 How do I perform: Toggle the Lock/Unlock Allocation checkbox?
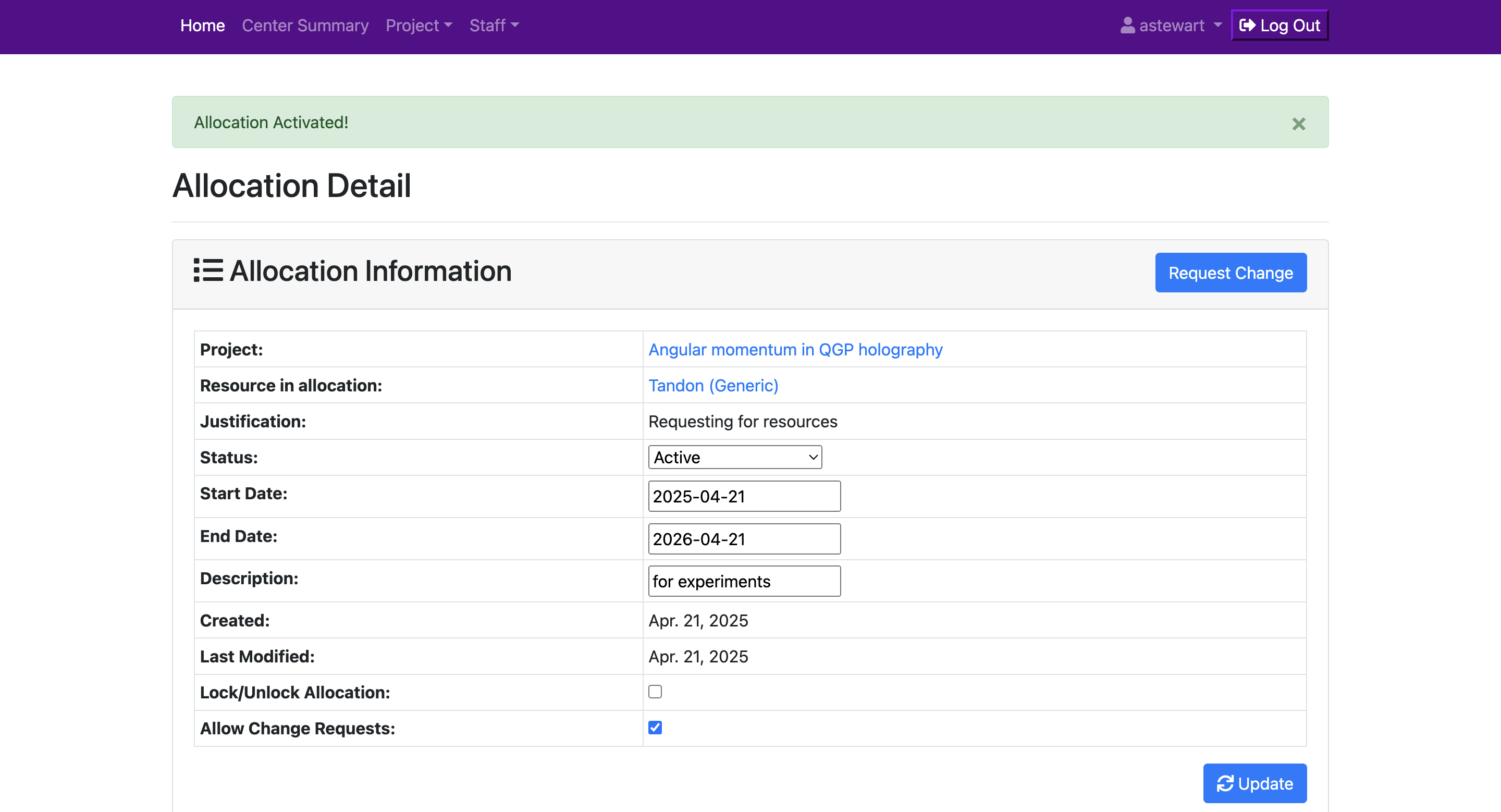point(655,692)
